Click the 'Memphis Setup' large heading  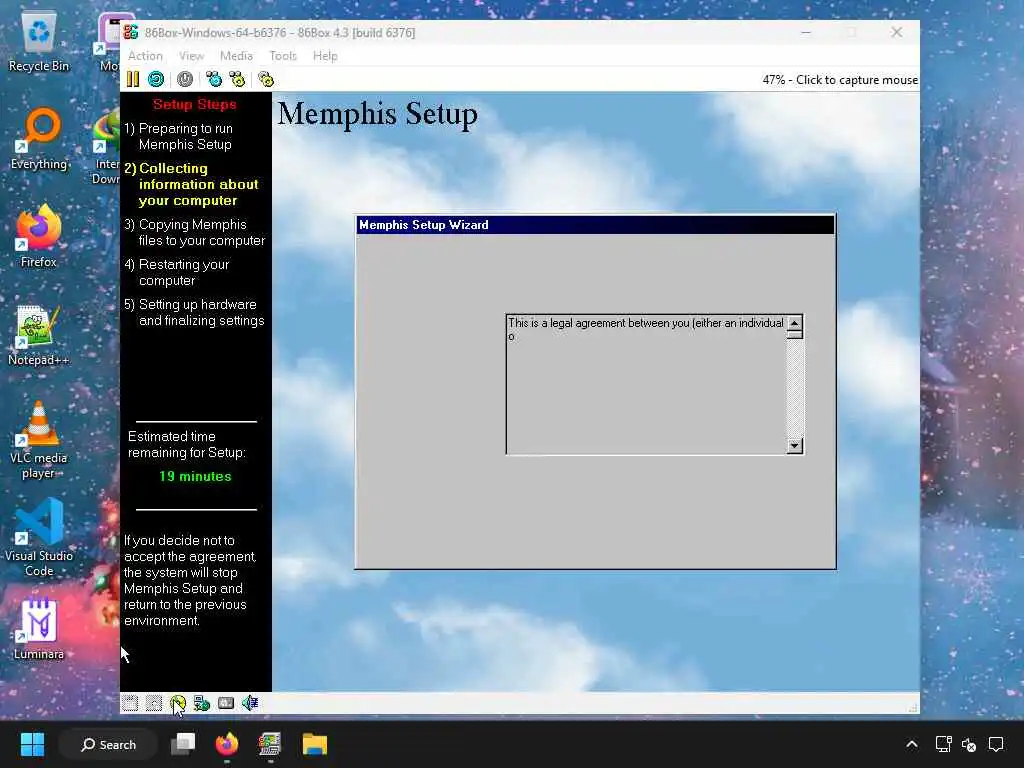coord(377,114)
